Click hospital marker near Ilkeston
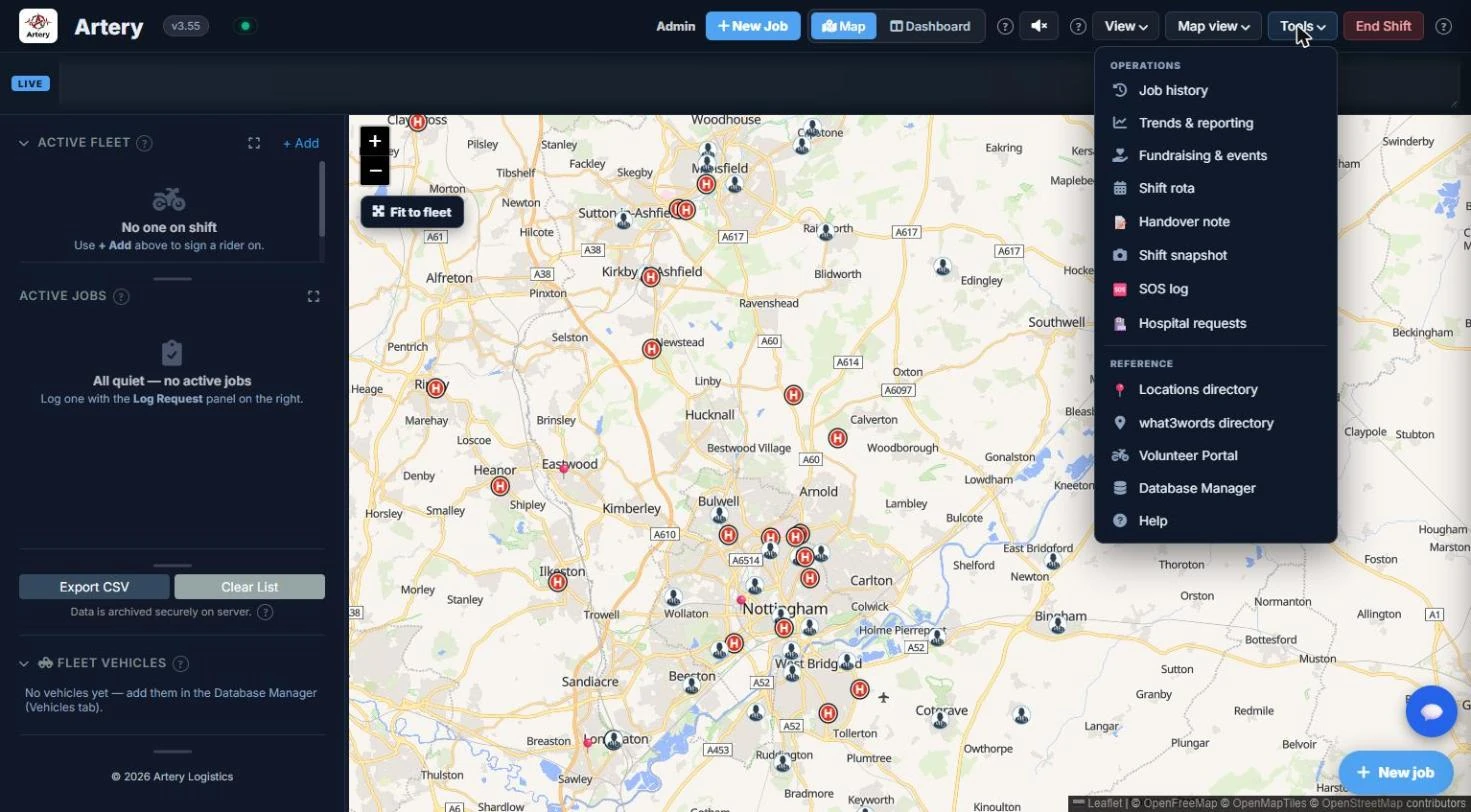1471x812 pixels. click(x=558, y=581)
